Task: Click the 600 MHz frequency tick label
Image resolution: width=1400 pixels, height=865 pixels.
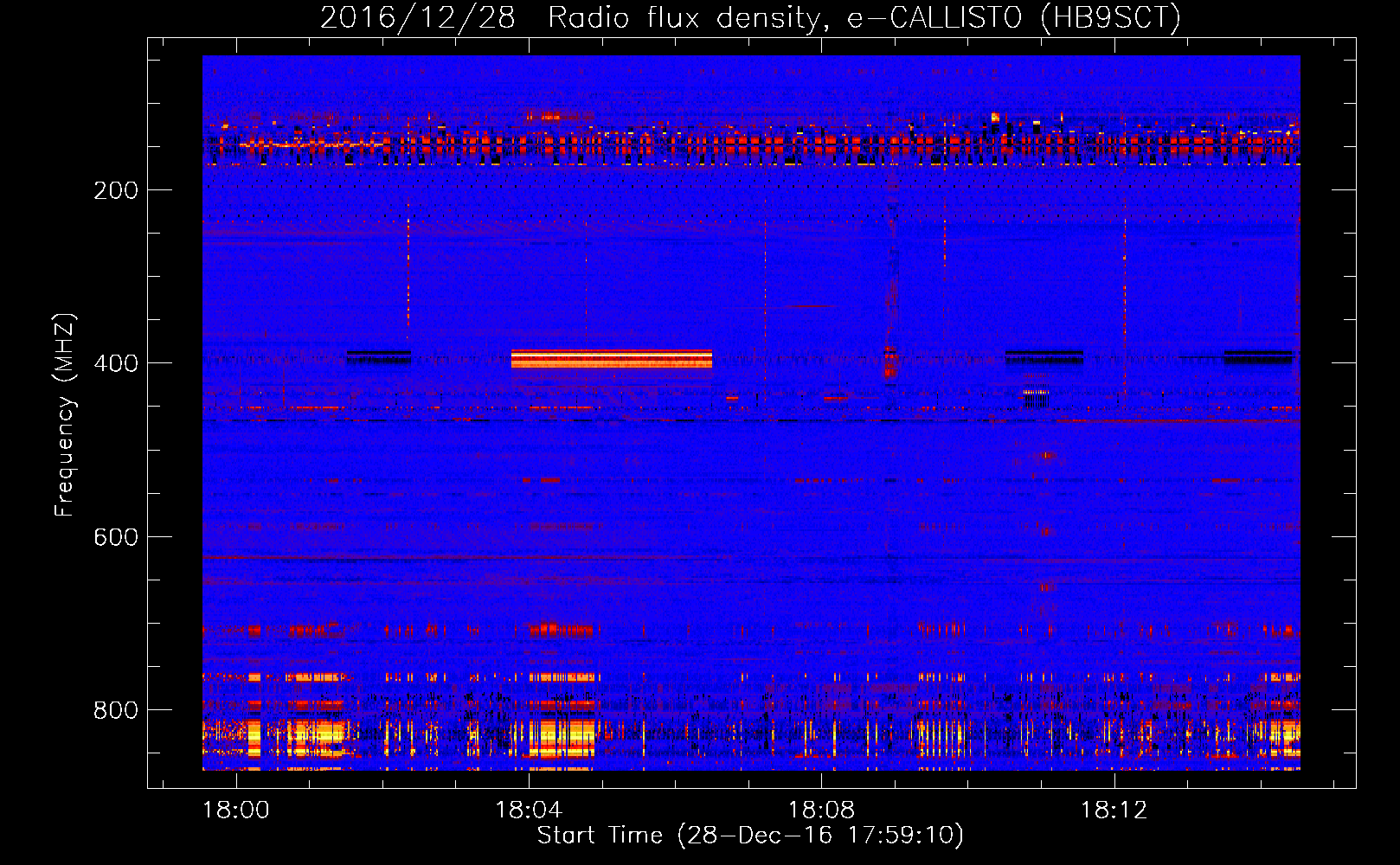Action: point(116,537)
